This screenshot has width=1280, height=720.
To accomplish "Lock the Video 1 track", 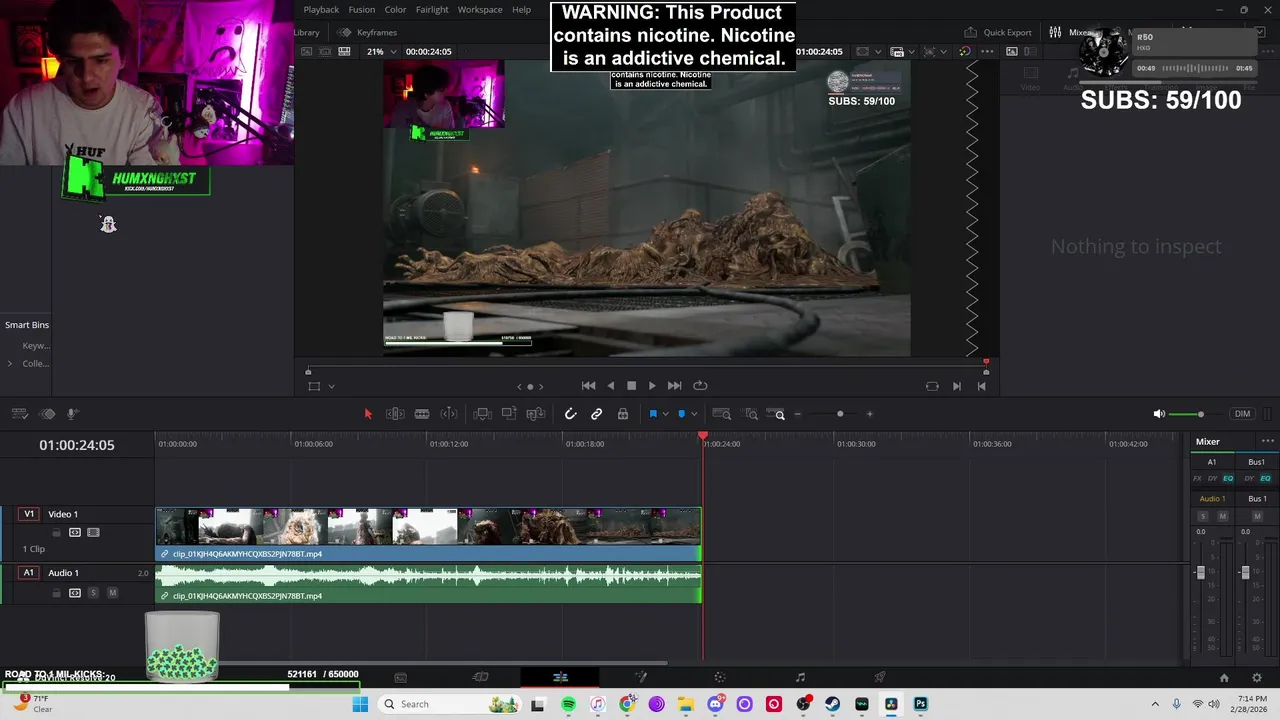I will 56,533.
